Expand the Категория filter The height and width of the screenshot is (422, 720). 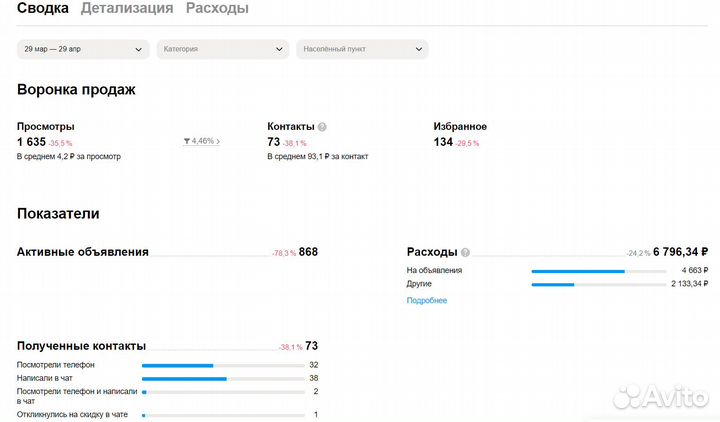[222, 49]
